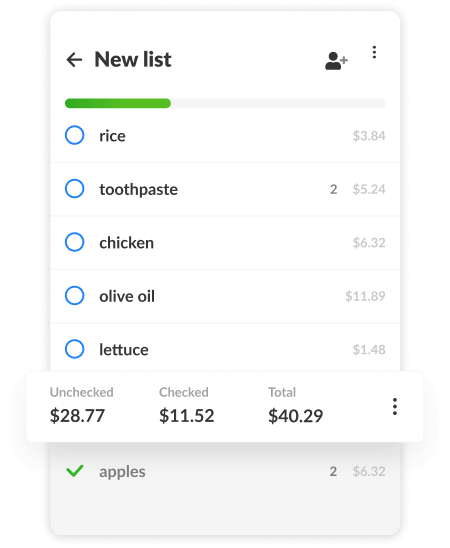Open the header three-dot menu
This screenshot has width=450, height=548.
[374, 52]
